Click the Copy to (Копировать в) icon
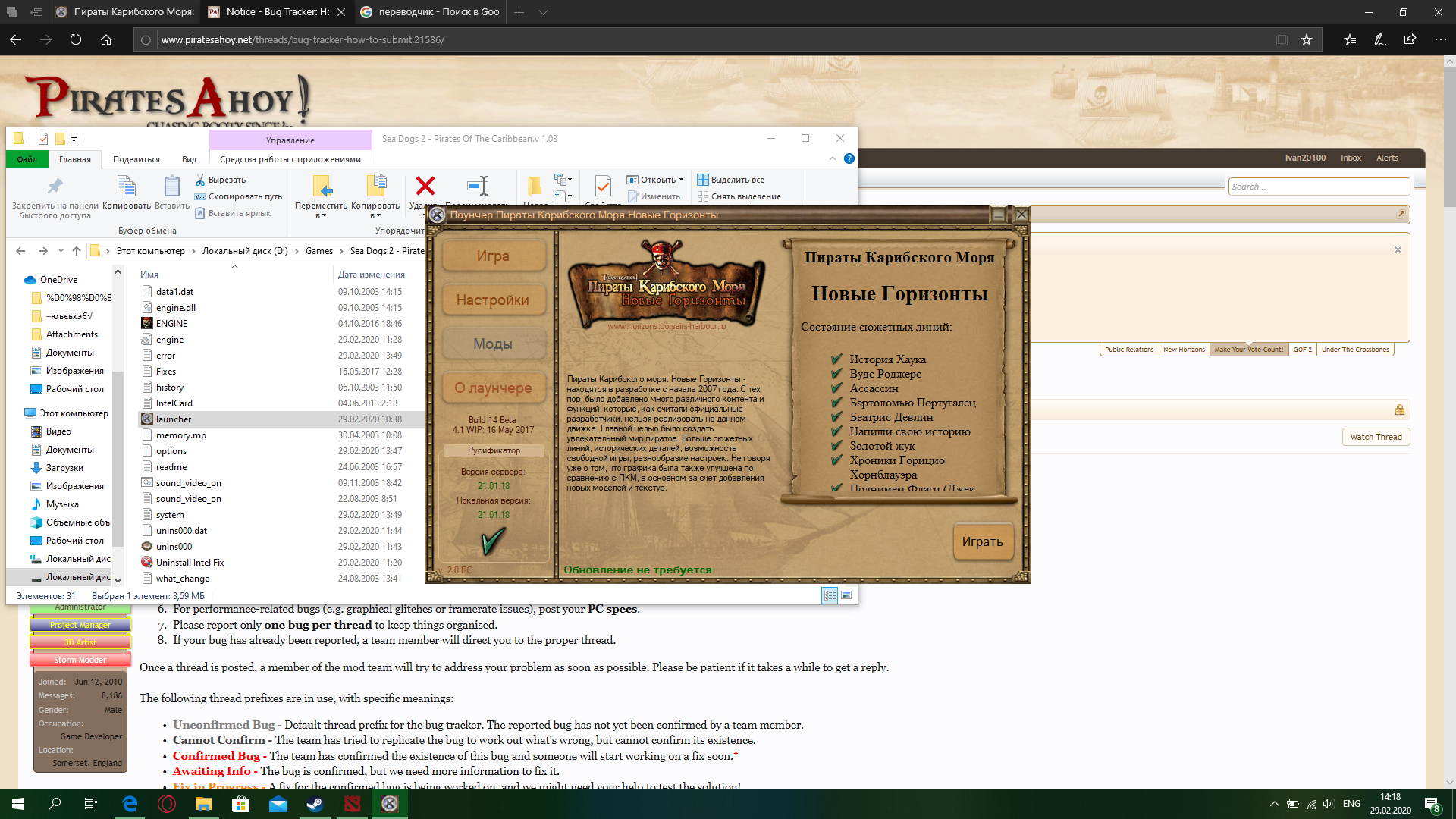This screenshot has width=1456, height=819. coord(376,187)
